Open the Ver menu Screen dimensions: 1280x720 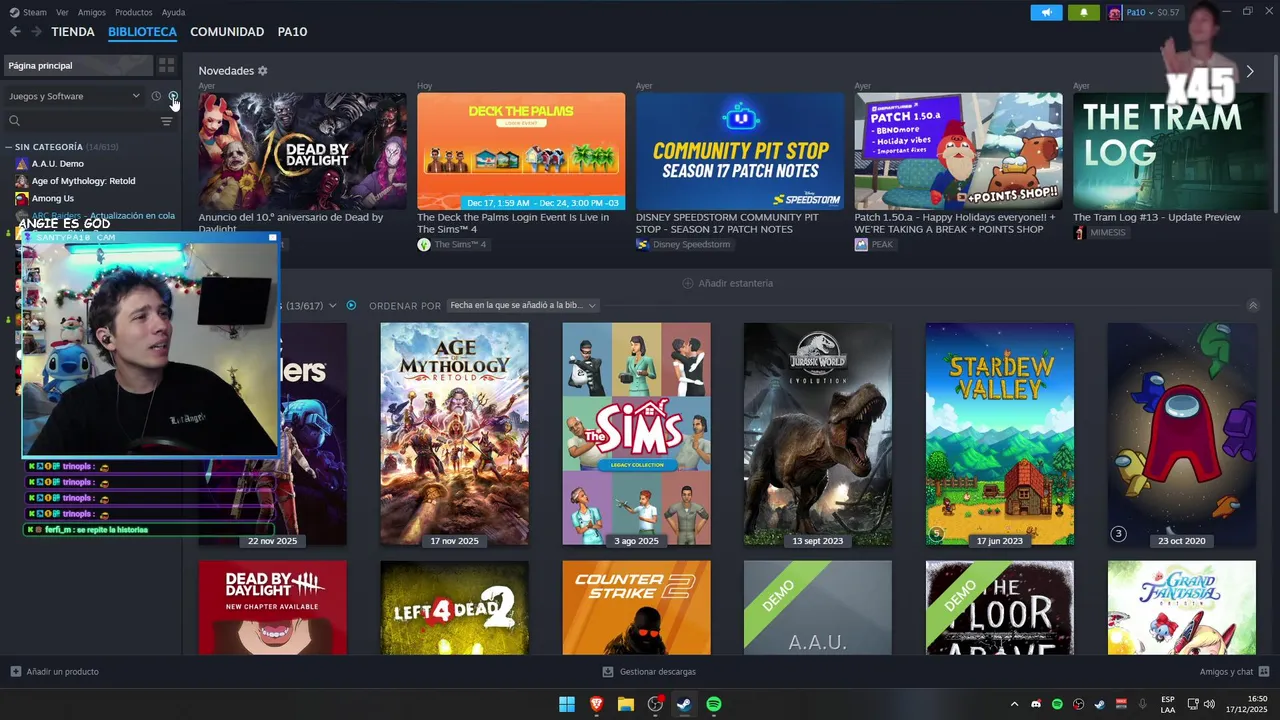pyautogui.click(x=62, y=12)
